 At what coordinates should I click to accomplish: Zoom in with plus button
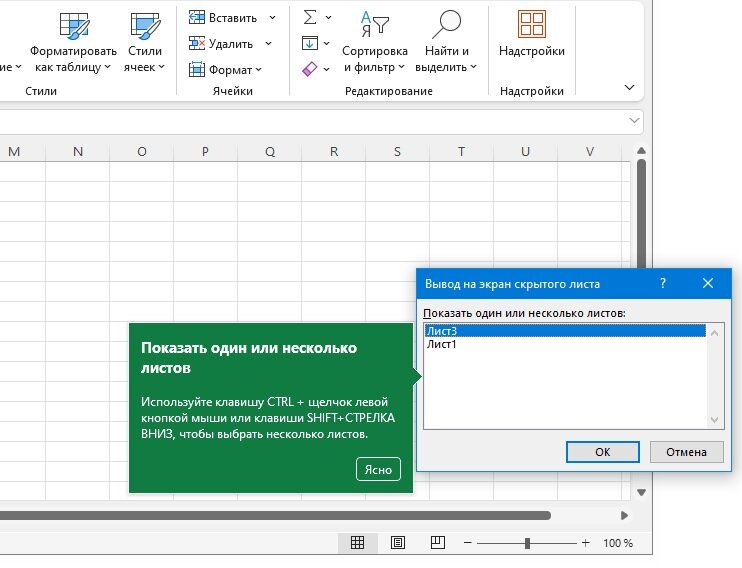pyautogui.click(x=585, y=543)
